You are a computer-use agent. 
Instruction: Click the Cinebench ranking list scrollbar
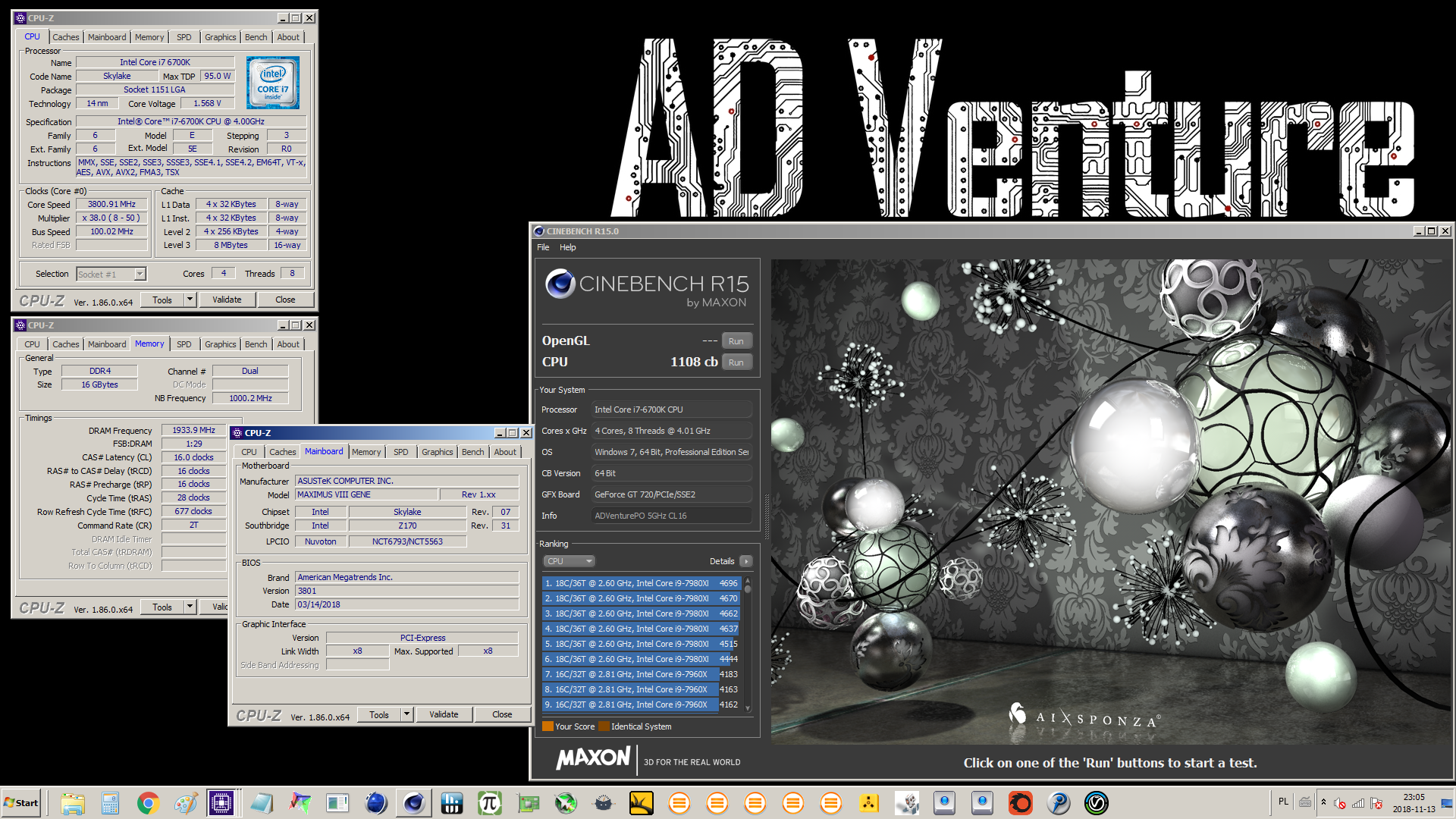[x=748, y=645]
